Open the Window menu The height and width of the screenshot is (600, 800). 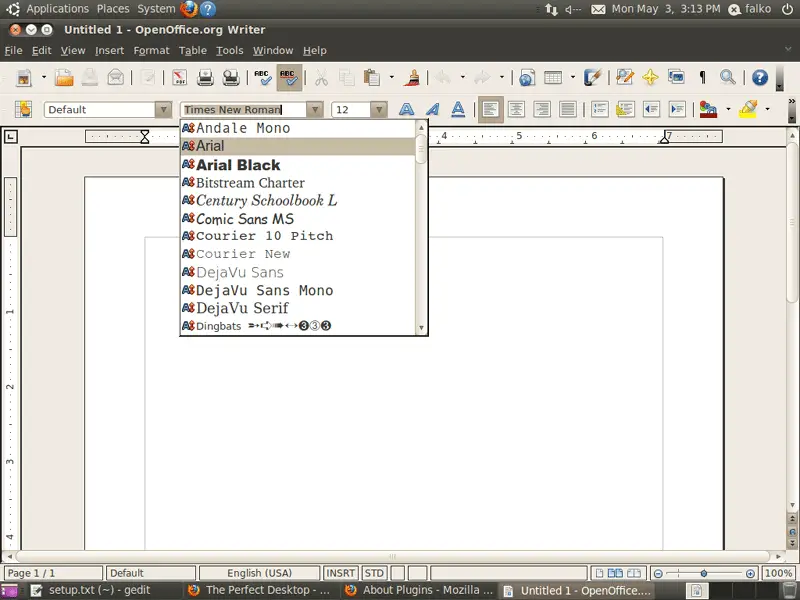pyautogui.click(x=273, y=51)
